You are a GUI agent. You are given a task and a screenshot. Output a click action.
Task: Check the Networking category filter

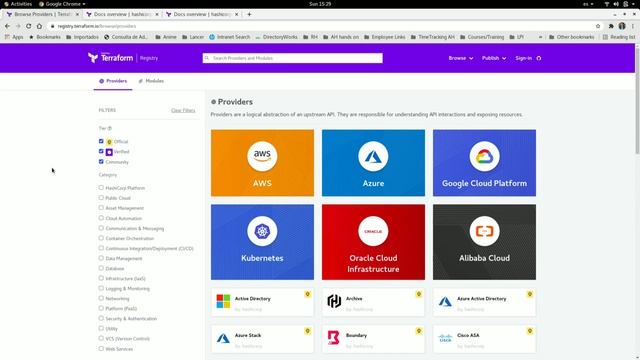click(101, 298)
